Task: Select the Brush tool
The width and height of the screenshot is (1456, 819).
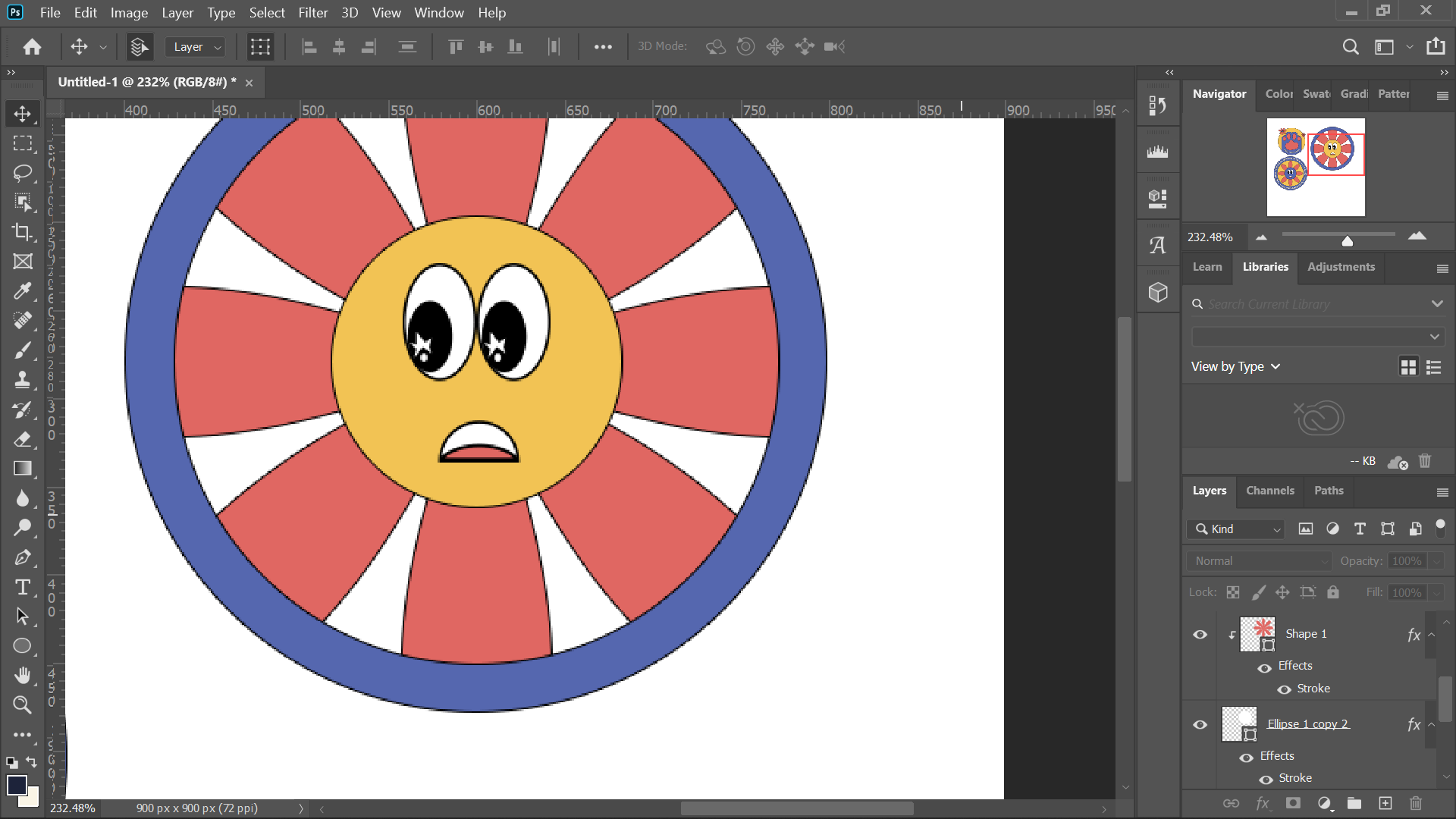Action: pos(22,350)
